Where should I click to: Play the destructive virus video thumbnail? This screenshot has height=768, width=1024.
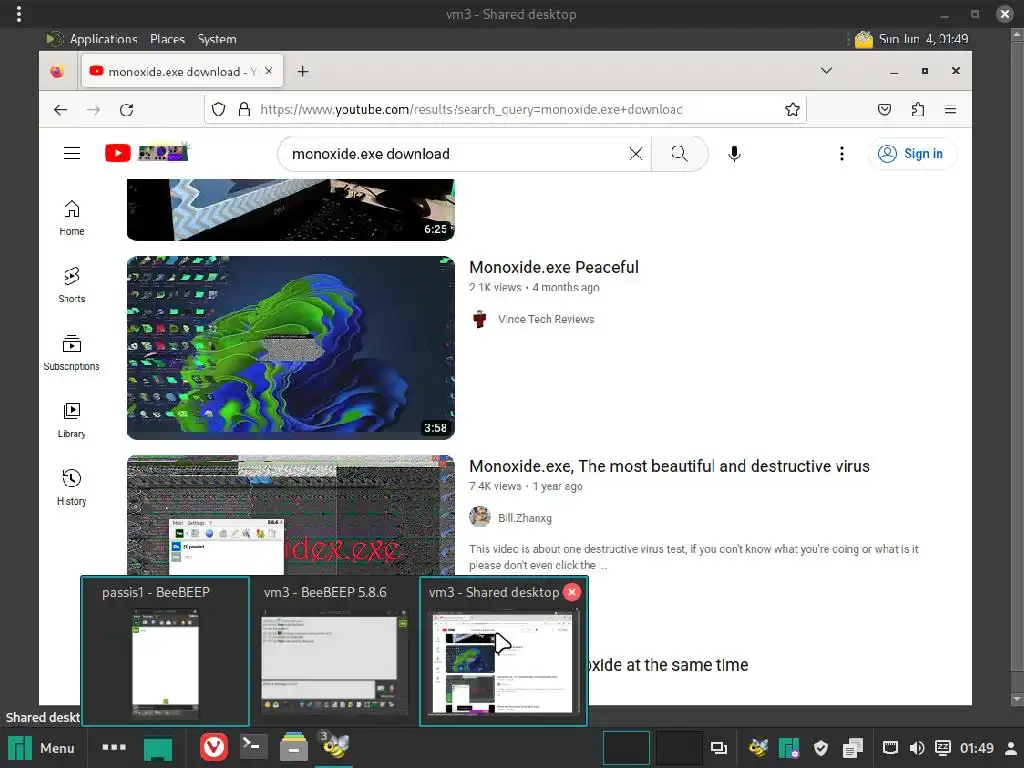[x=291, y=515]
